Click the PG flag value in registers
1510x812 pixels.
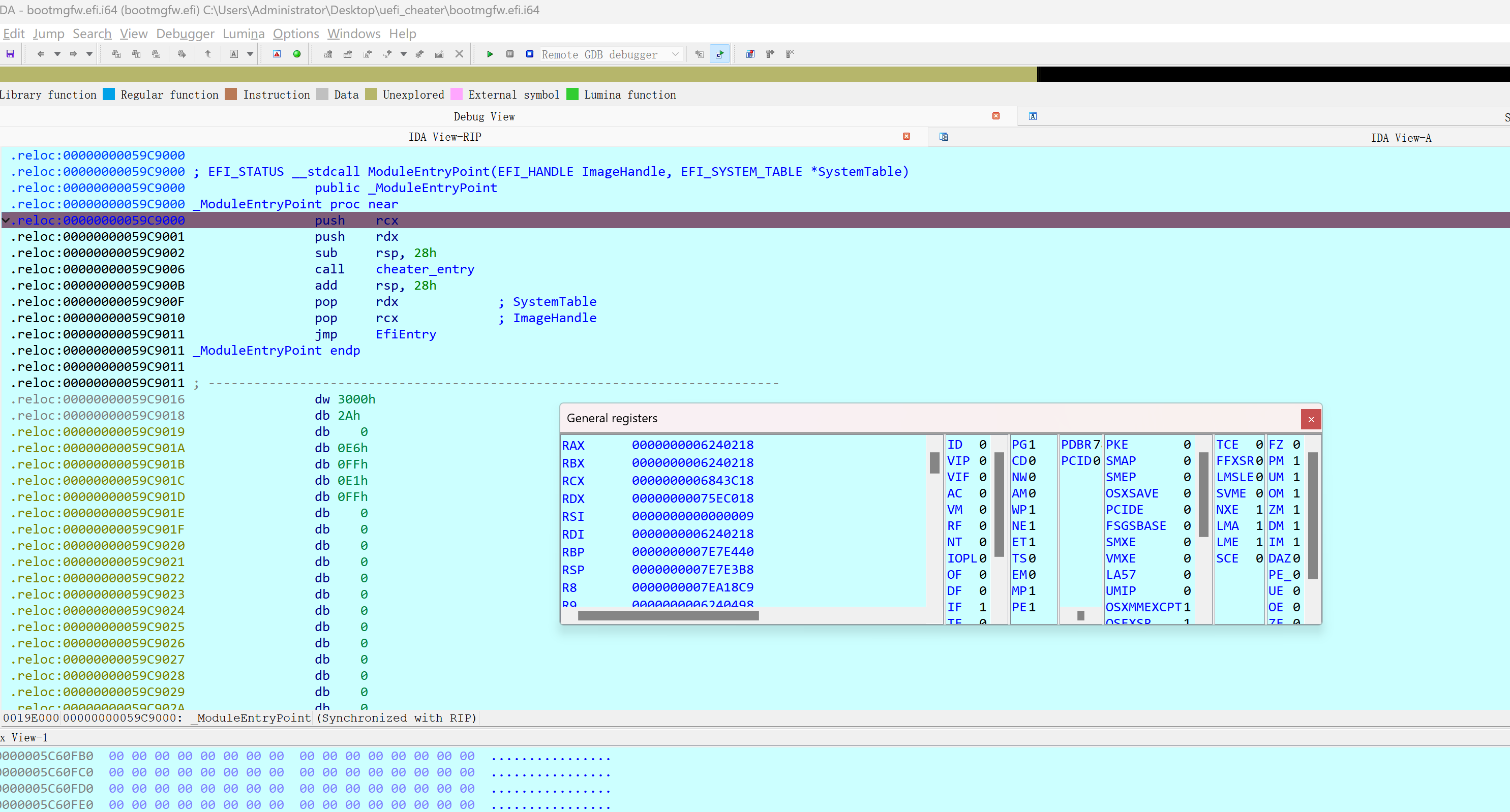pos(1032,445)
